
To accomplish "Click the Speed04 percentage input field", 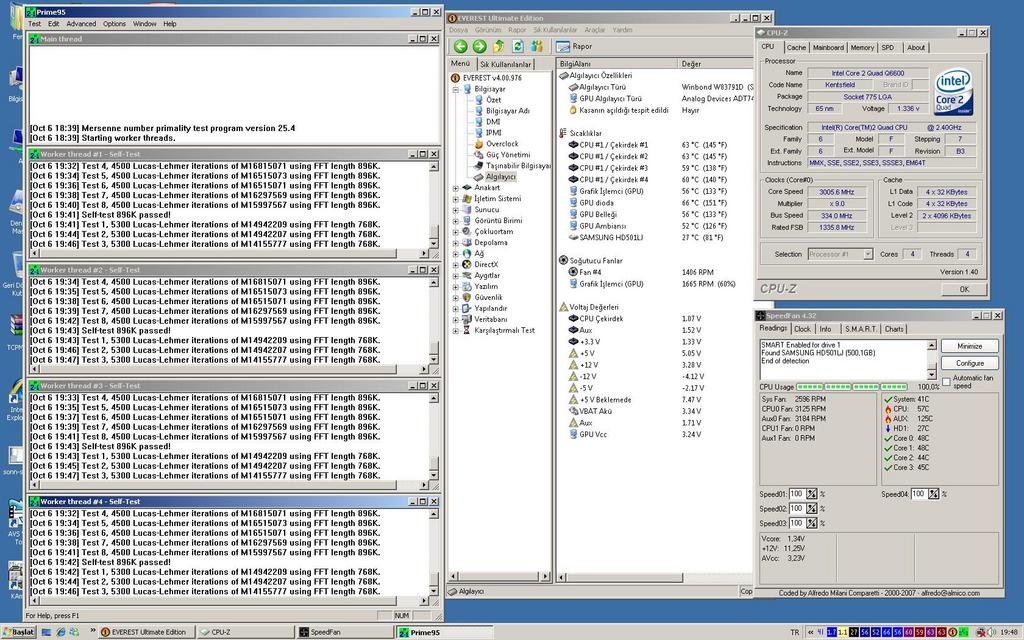I will pos(919,494).
